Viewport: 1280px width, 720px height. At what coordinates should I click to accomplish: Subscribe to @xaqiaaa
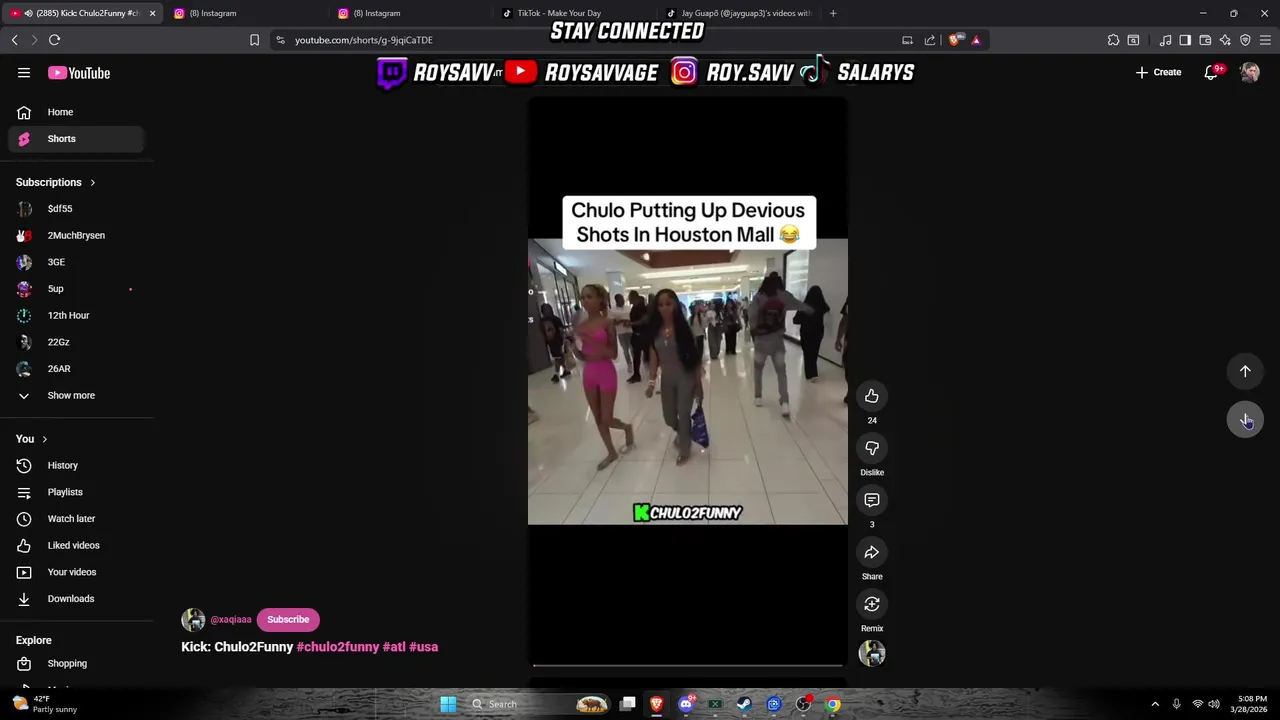point(288,620)
